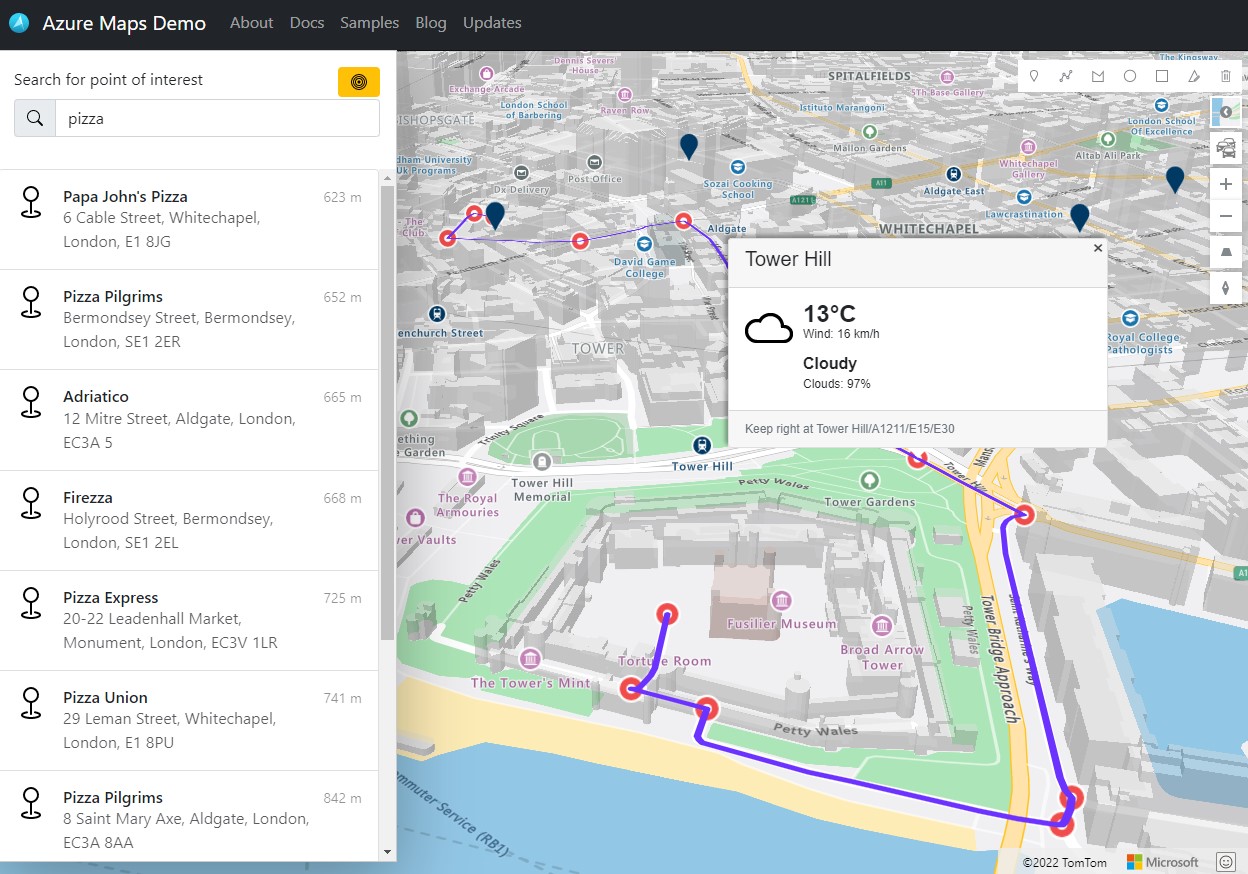Click the Post Office mail icon
The height and width of the screenshot is (874, 1248).
coord(595,162)
